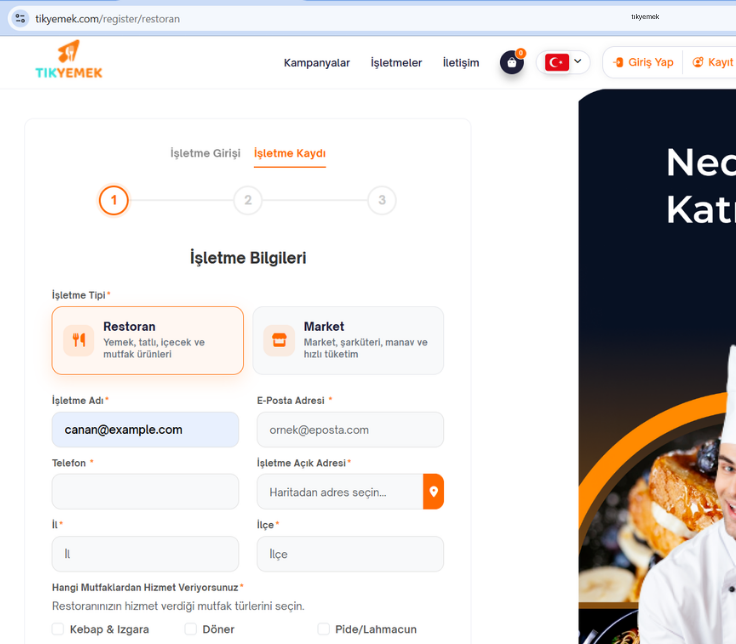Focus the İşletme Açık Adresi field
This screenshot has width=736, height=644.
(340, 491)
